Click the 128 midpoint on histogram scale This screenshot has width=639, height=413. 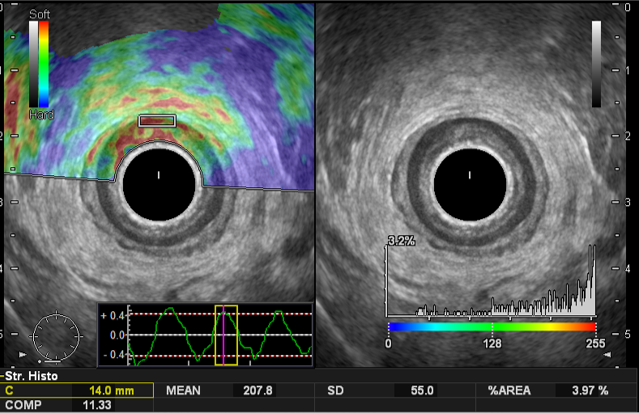pyautogui.click(x=490, y=342)
